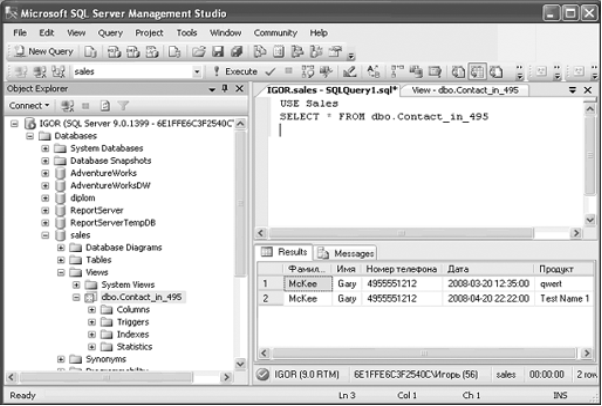The height and width of the screenshot is (406, 602).
Task: Click Display Estimated Execution Plan icon
Action: tap(308, 72)
